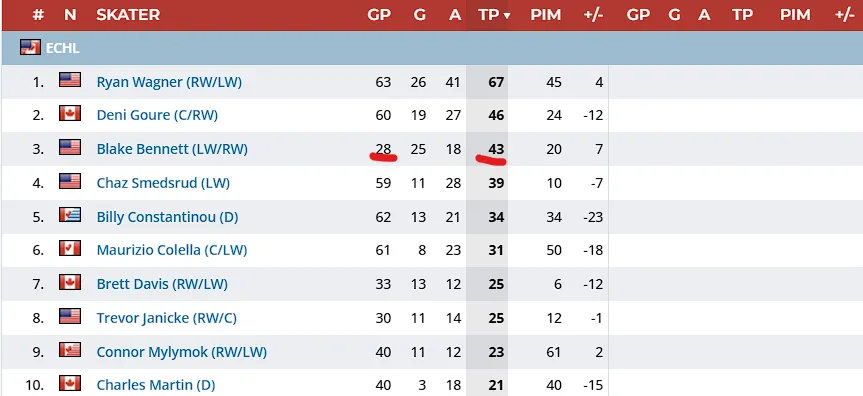The width and height of the screenshot is (863, 396).
Task: Sort table by first GP column header
Action: tap(379, 15)
